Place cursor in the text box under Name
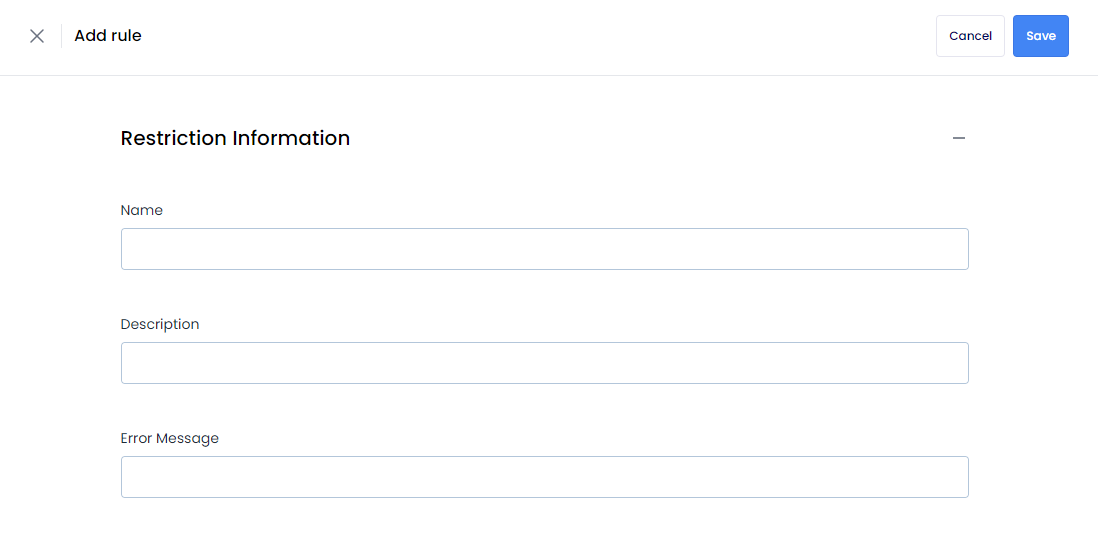Screen dimensions: 1098x533 pos(545,249)
